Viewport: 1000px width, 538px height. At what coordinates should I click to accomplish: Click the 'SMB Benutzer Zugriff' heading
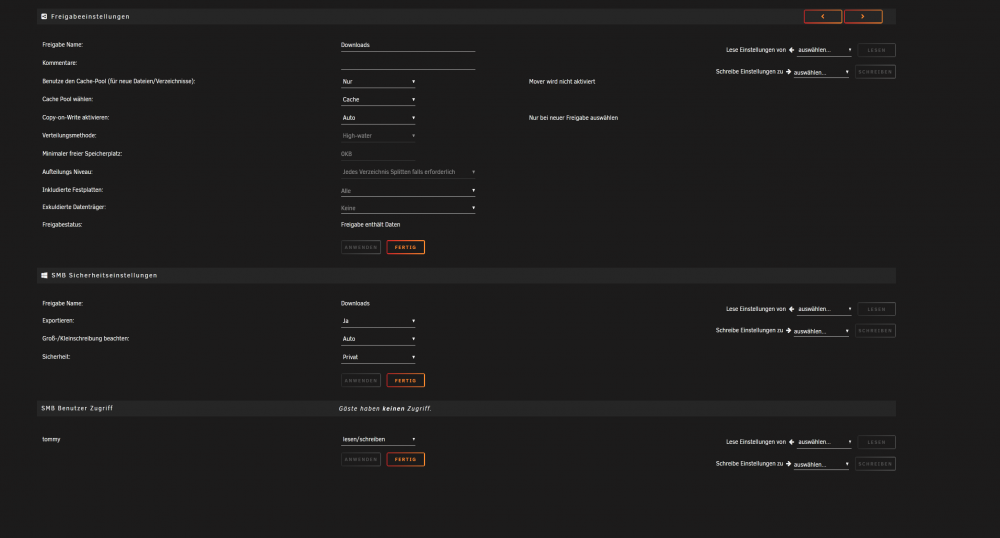coord(77,408)
